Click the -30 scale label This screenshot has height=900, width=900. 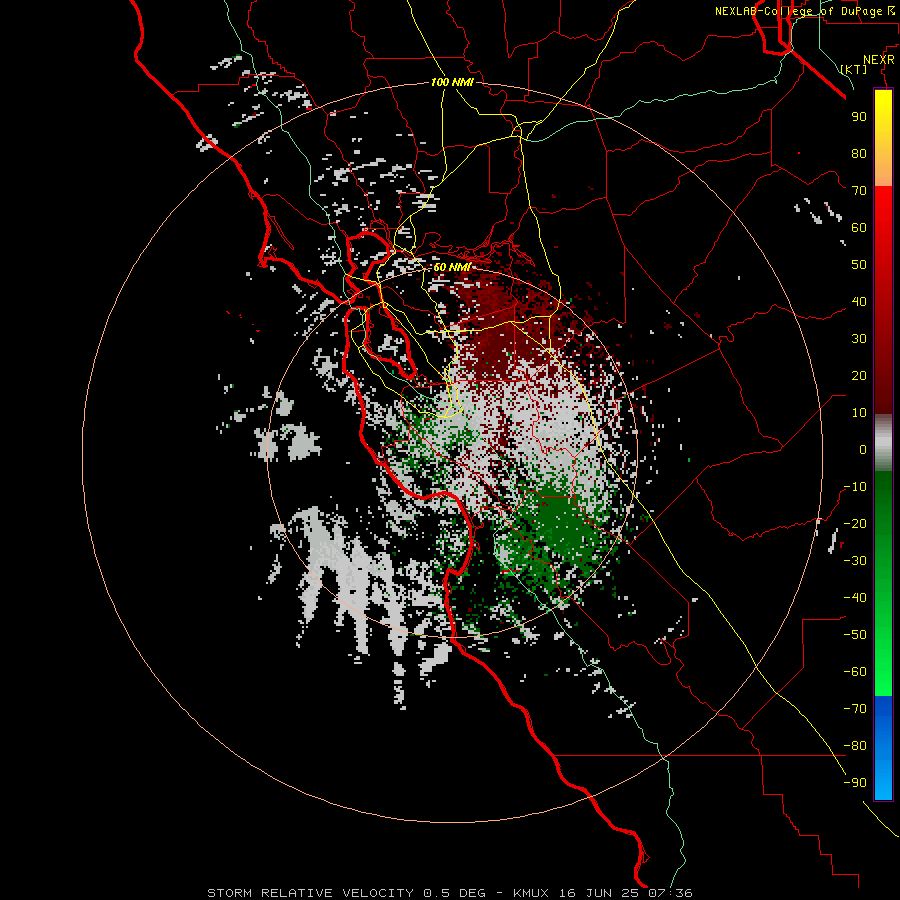tap(855, 561)
